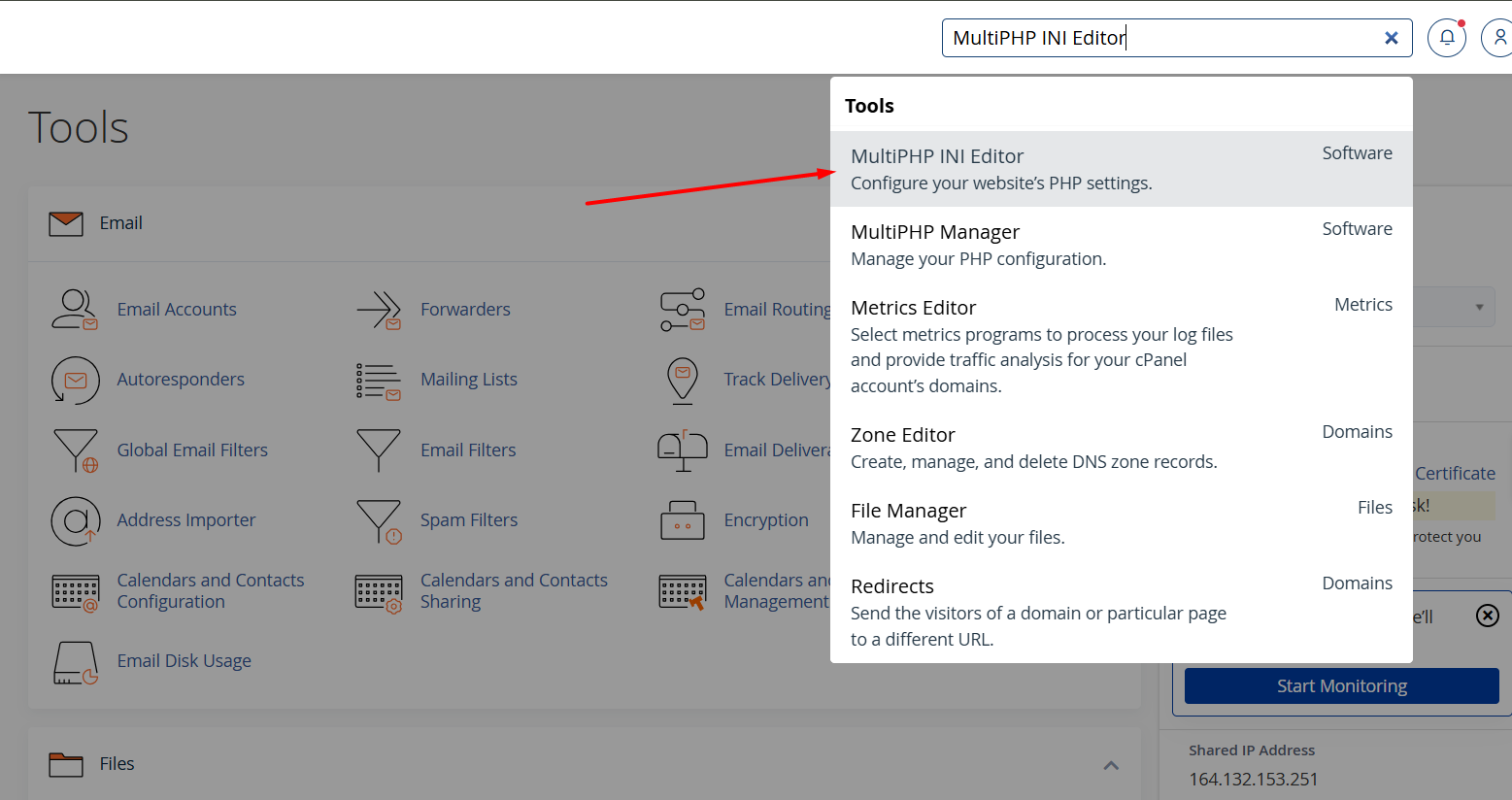This screenshot has height=800, width=1512.
Task: Click the Autoresponders icon
Action: tap(75, 380)
